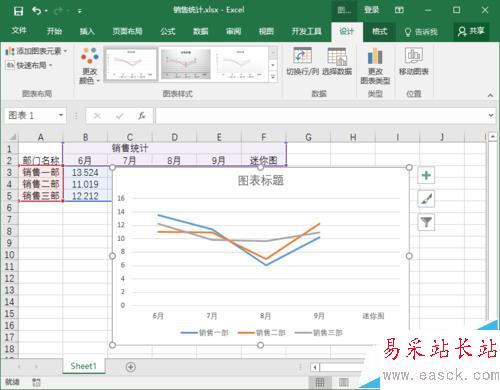Collapse the ribbon with the chevron

[x=490, y=95]
